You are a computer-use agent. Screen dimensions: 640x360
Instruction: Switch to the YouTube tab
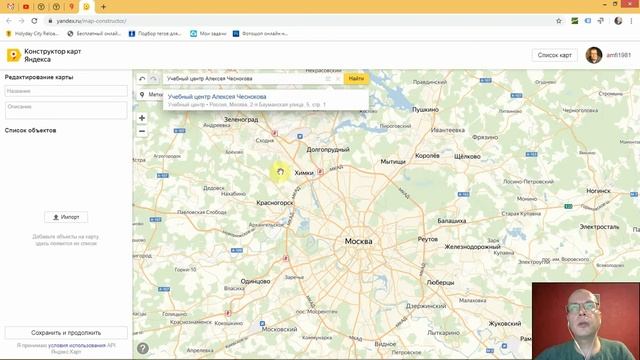pyautogui.click(x=26, y=7)
